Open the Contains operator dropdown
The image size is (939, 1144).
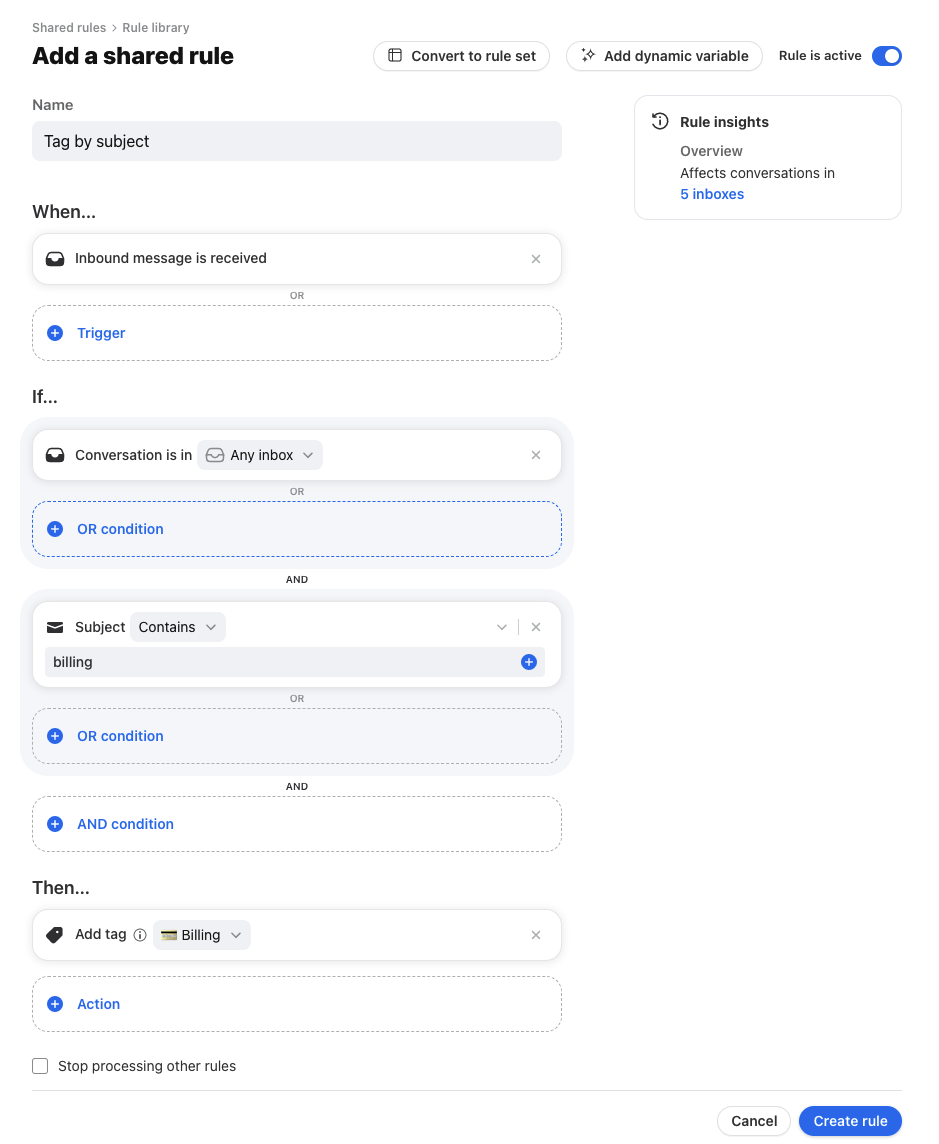point(178,627)
